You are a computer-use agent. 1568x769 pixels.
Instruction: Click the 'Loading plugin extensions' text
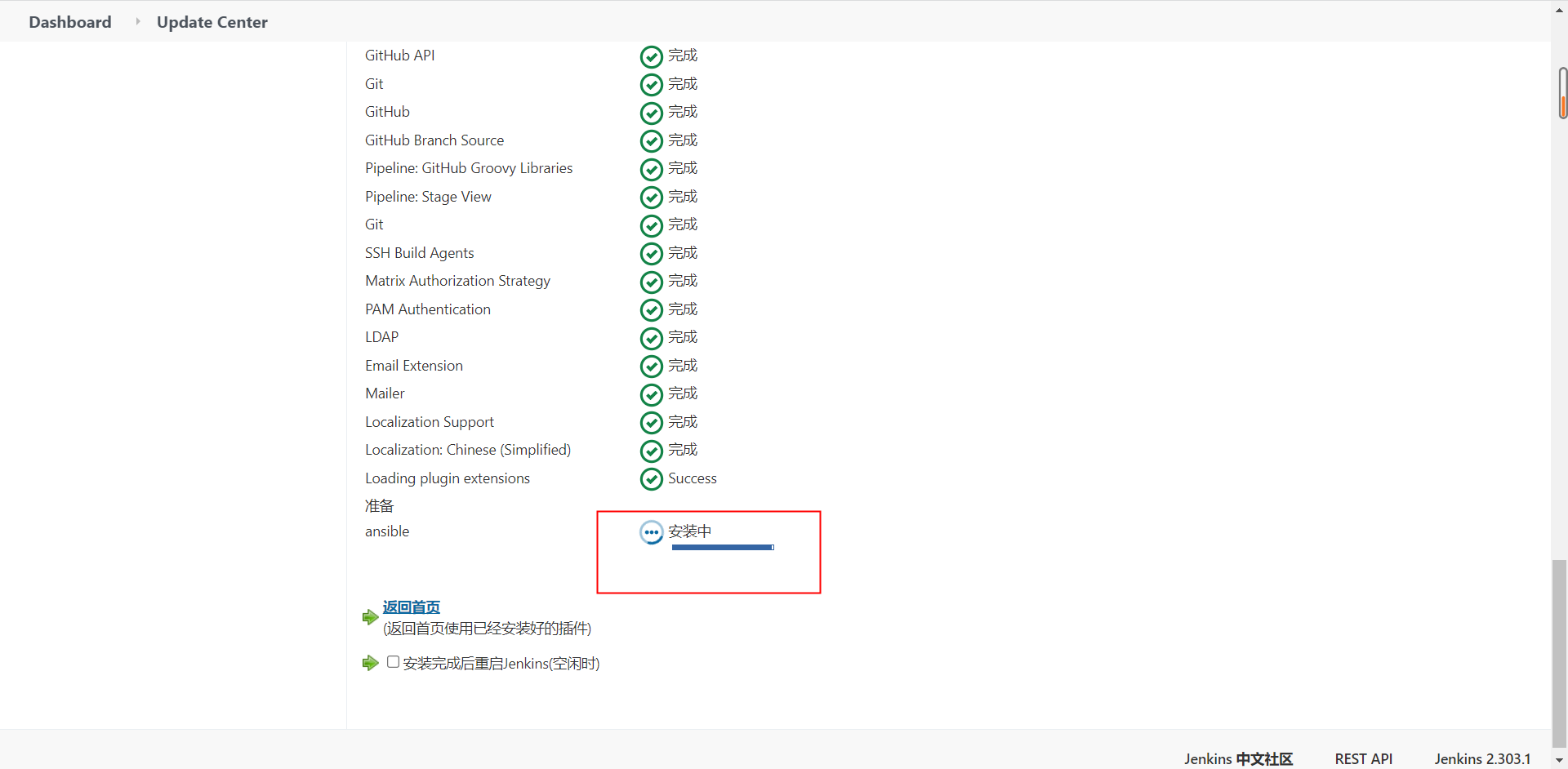pyautogui.click(x=448, y=478)
